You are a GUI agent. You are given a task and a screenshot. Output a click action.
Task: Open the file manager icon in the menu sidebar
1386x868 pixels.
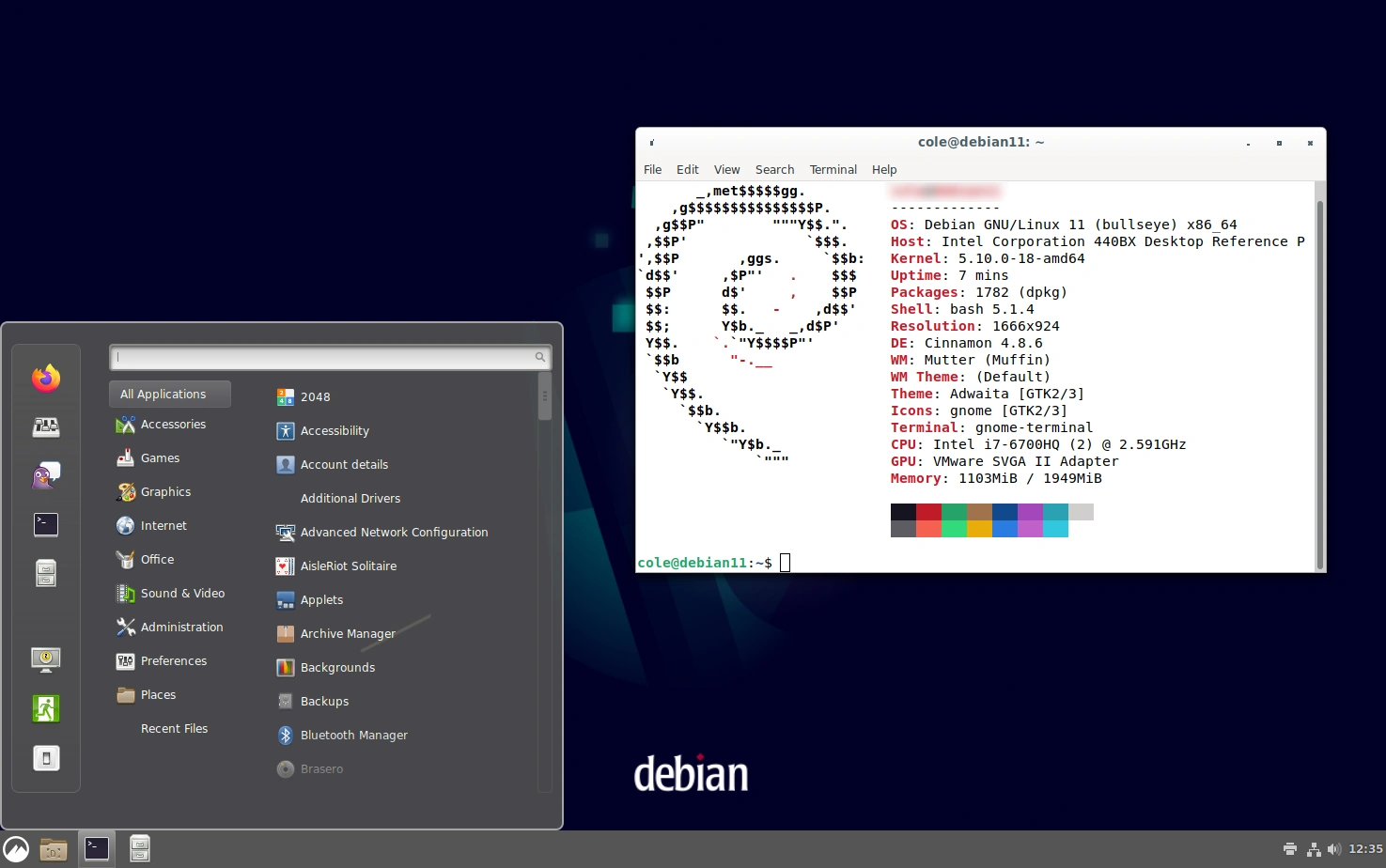(46, 573)
